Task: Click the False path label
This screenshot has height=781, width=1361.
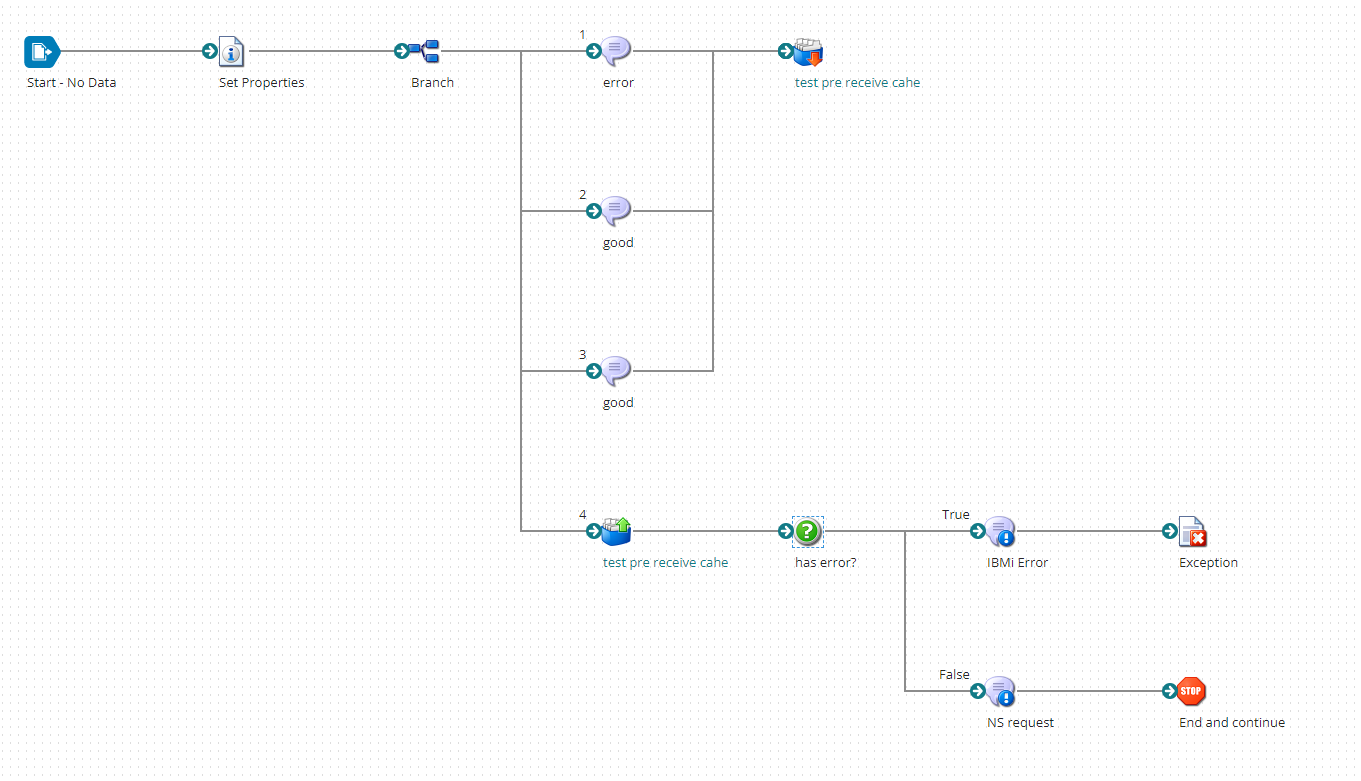Action: point(954,674)
